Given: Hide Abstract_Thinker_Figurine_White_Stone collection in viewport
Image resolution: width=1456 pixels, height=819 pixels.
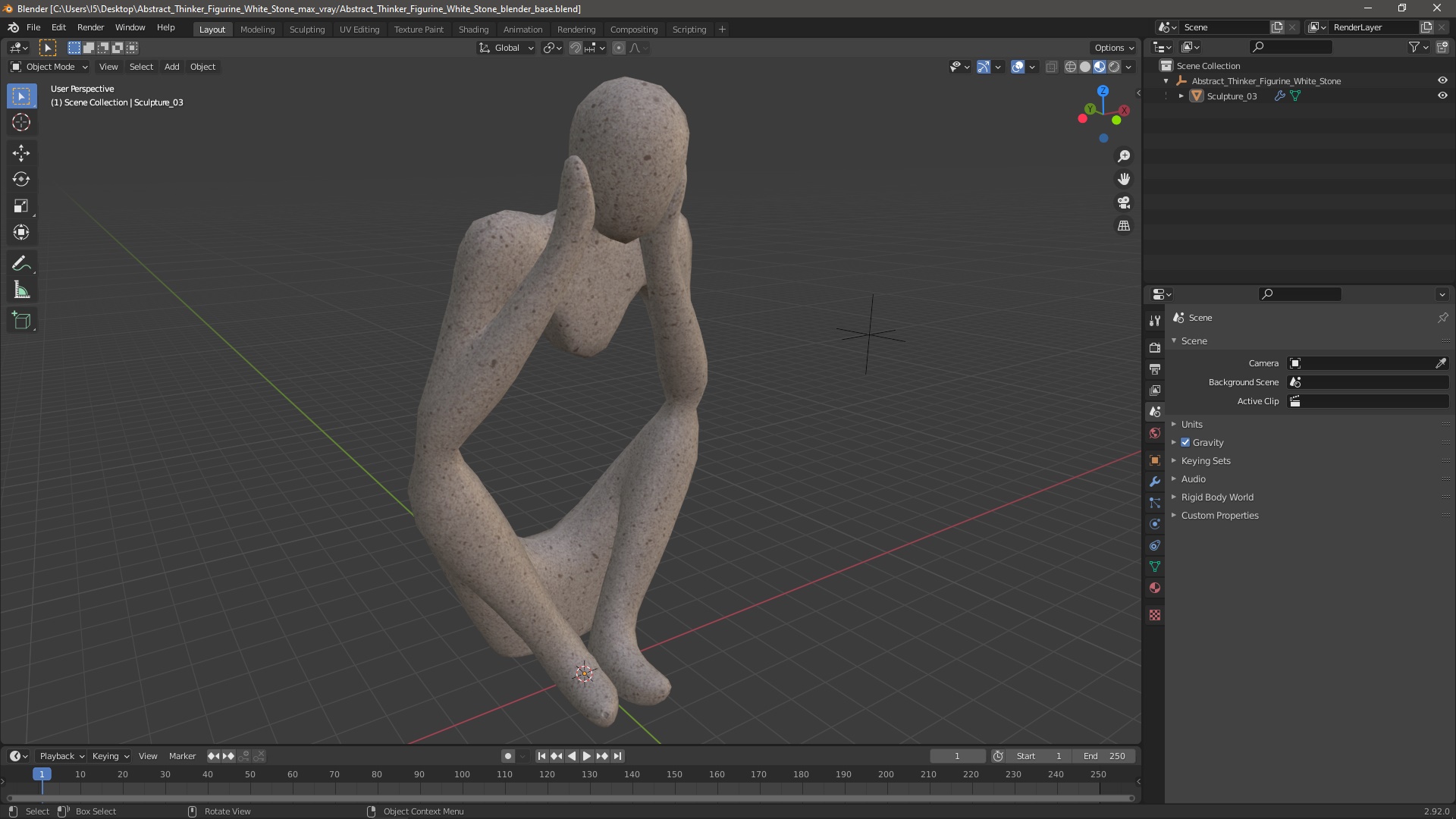Looking at the screenshot, I should tap(1442, 80).
